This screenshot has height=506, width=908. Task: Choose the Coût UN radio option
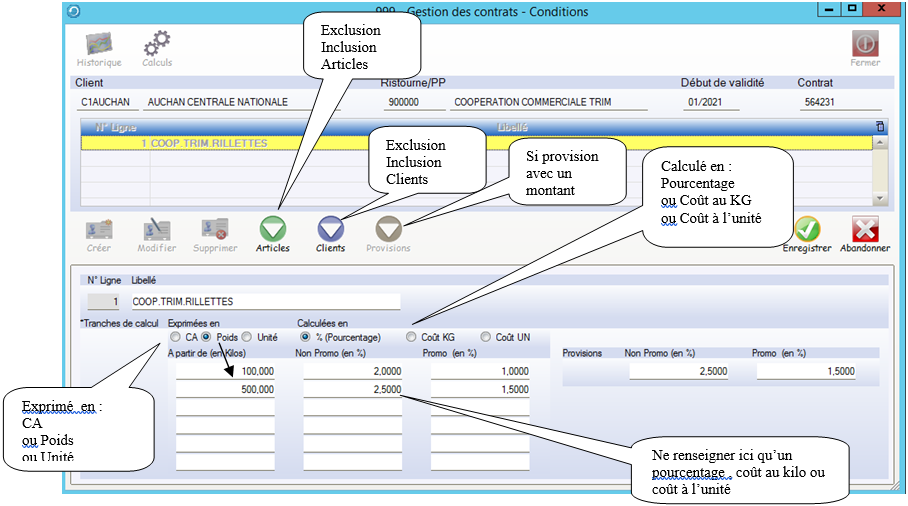click(486, 338)
